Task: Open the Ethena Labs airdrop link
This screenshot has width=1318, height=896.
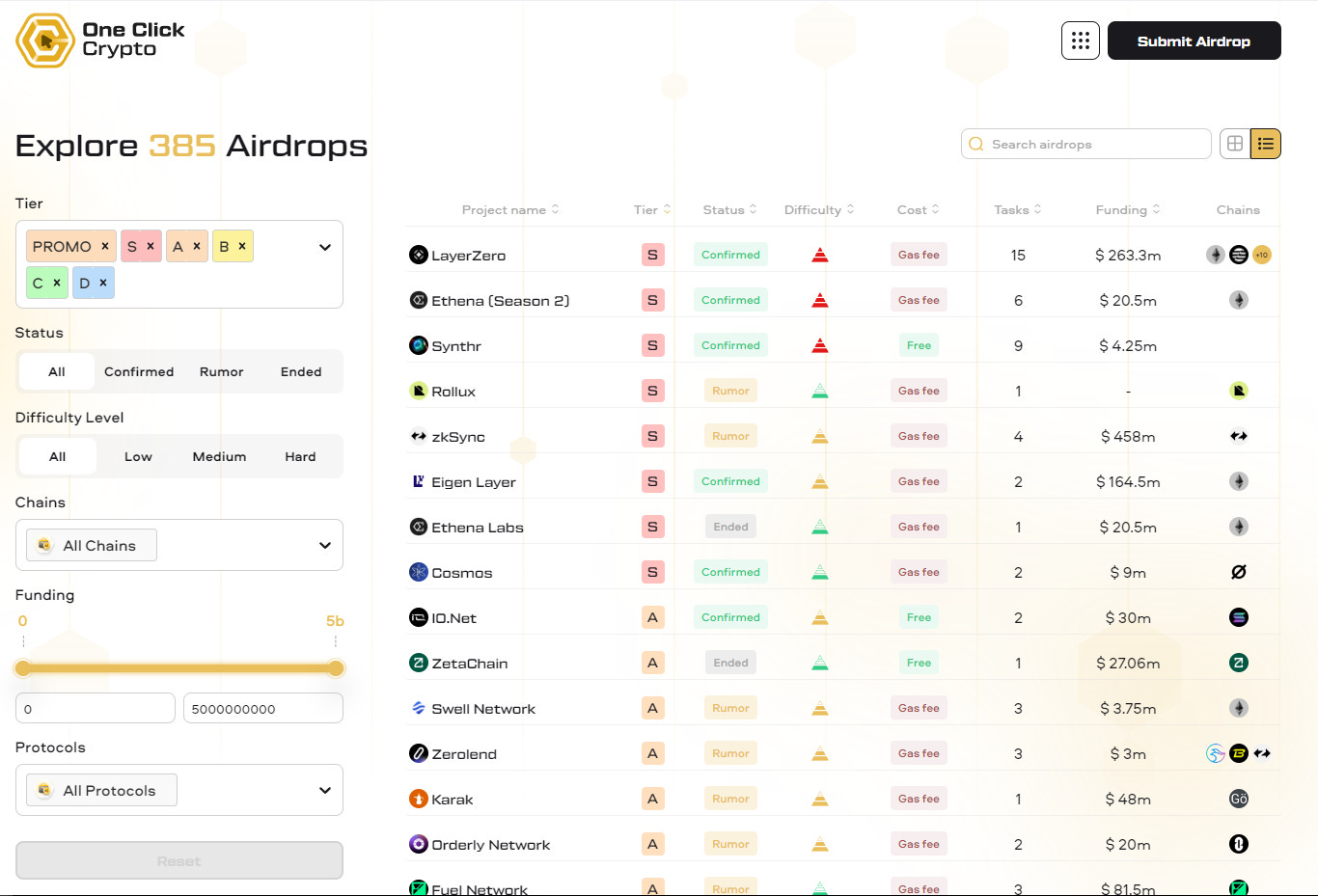Action: click(478, 528)
